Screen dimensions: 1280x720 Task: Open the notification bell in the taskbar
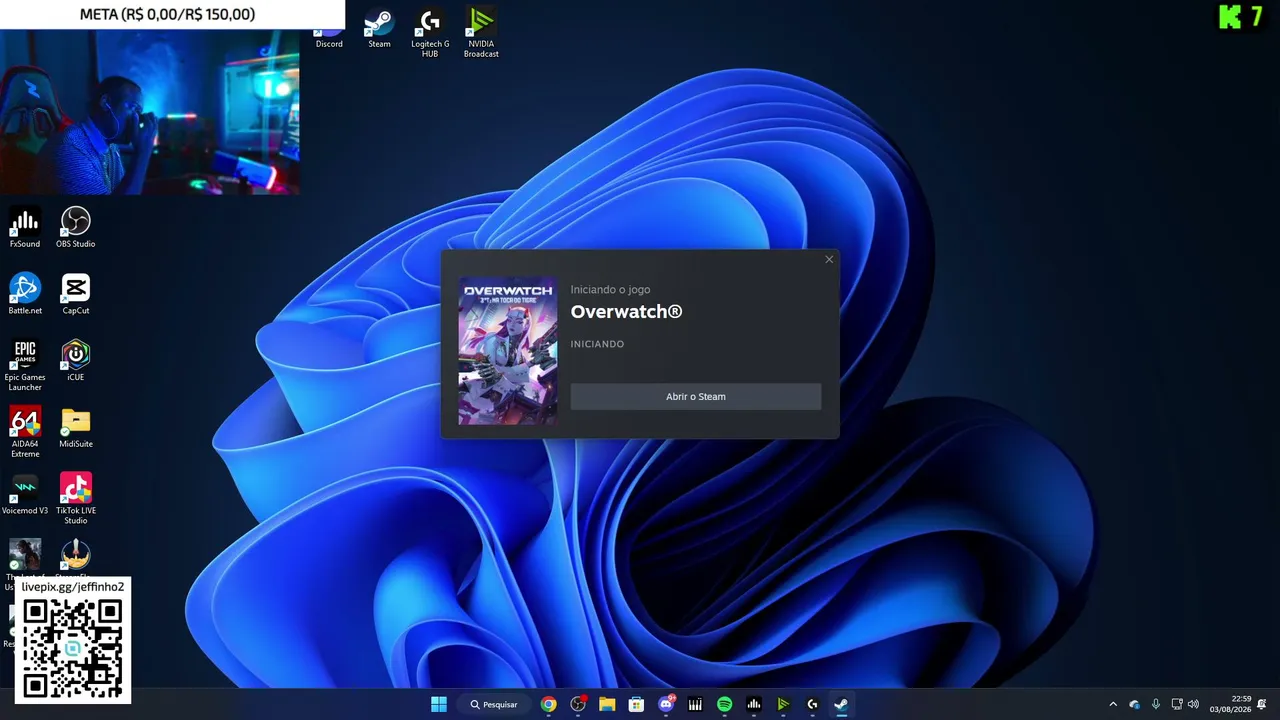(1262, 704)
